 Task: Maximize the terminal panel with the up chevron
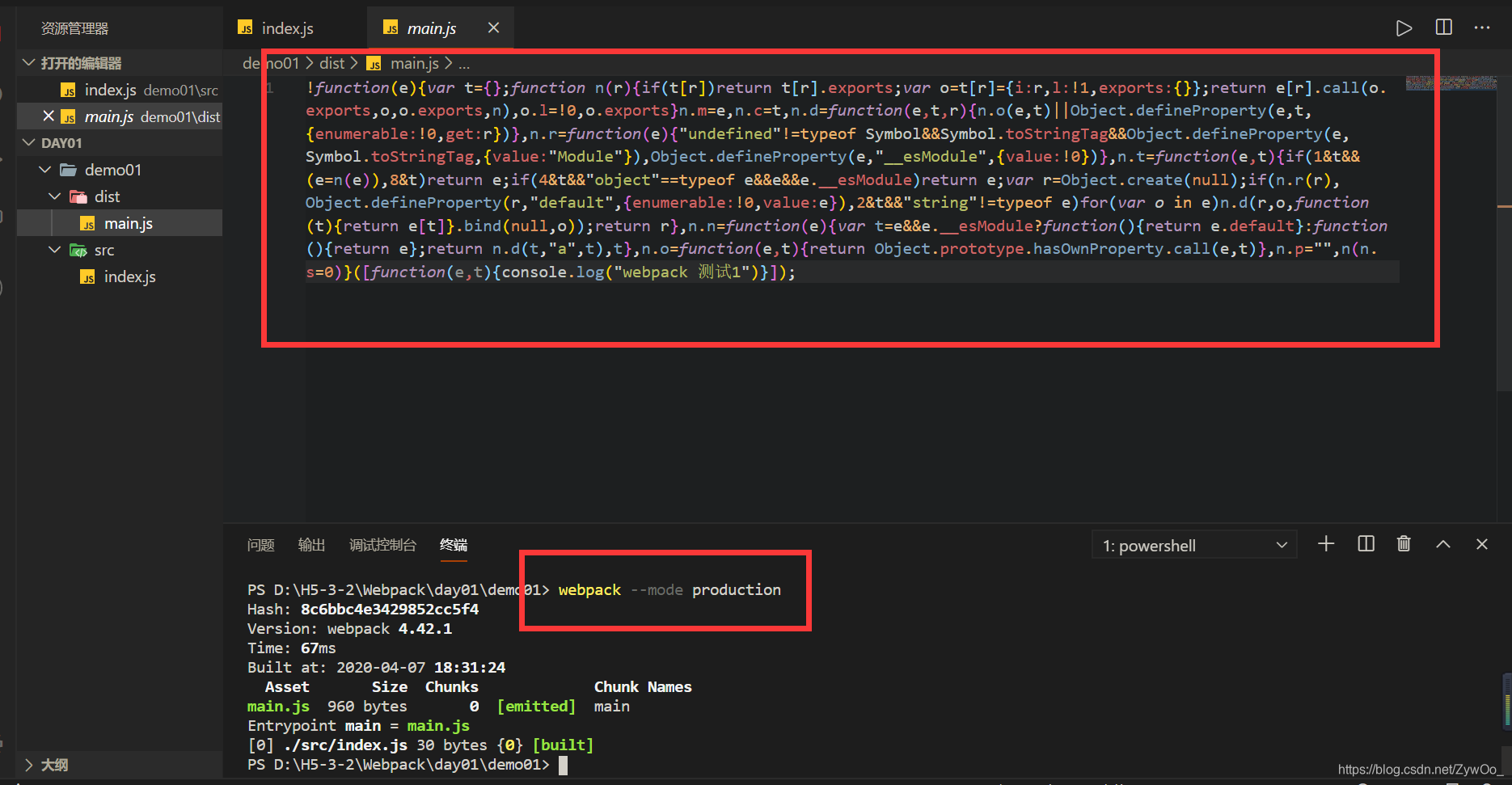pyautogui.click(x=1443, y=544)
